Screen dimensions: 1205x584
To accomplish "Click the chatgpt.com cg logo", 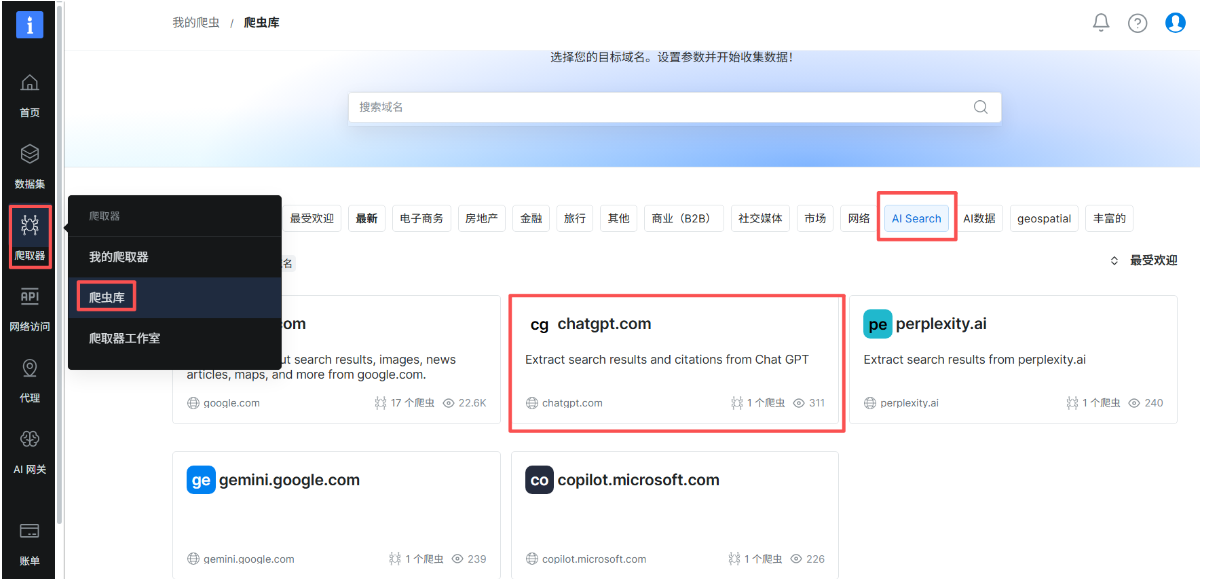I will point(539,324).
